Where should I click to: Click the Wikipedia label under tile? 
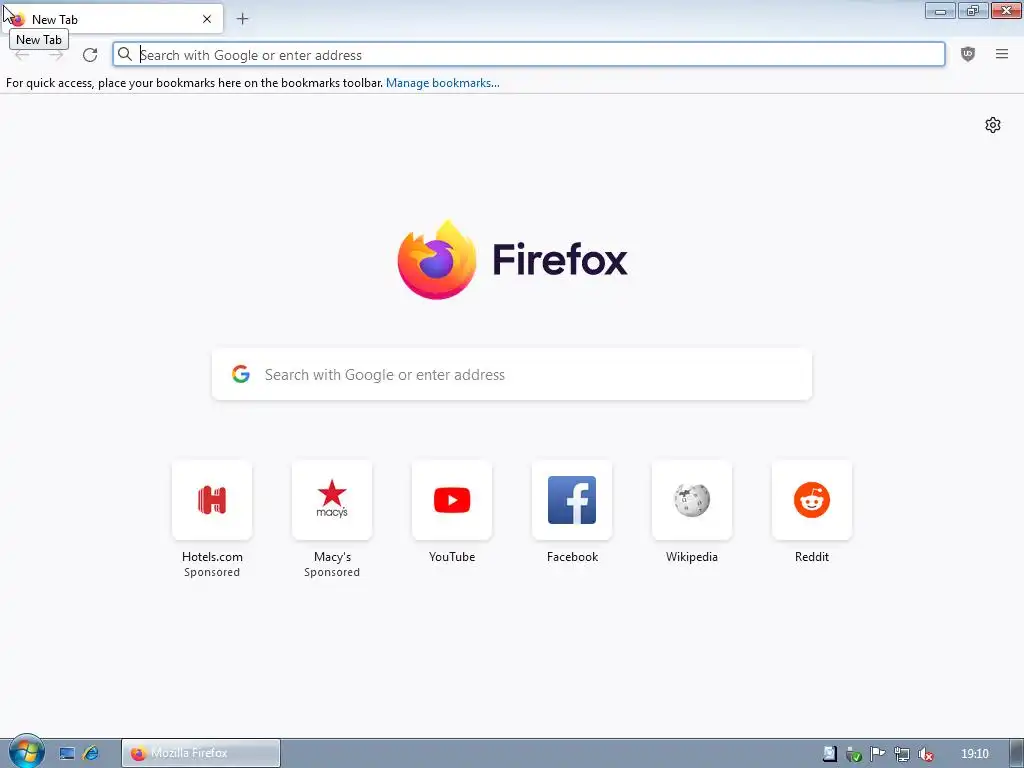[692, 557]
